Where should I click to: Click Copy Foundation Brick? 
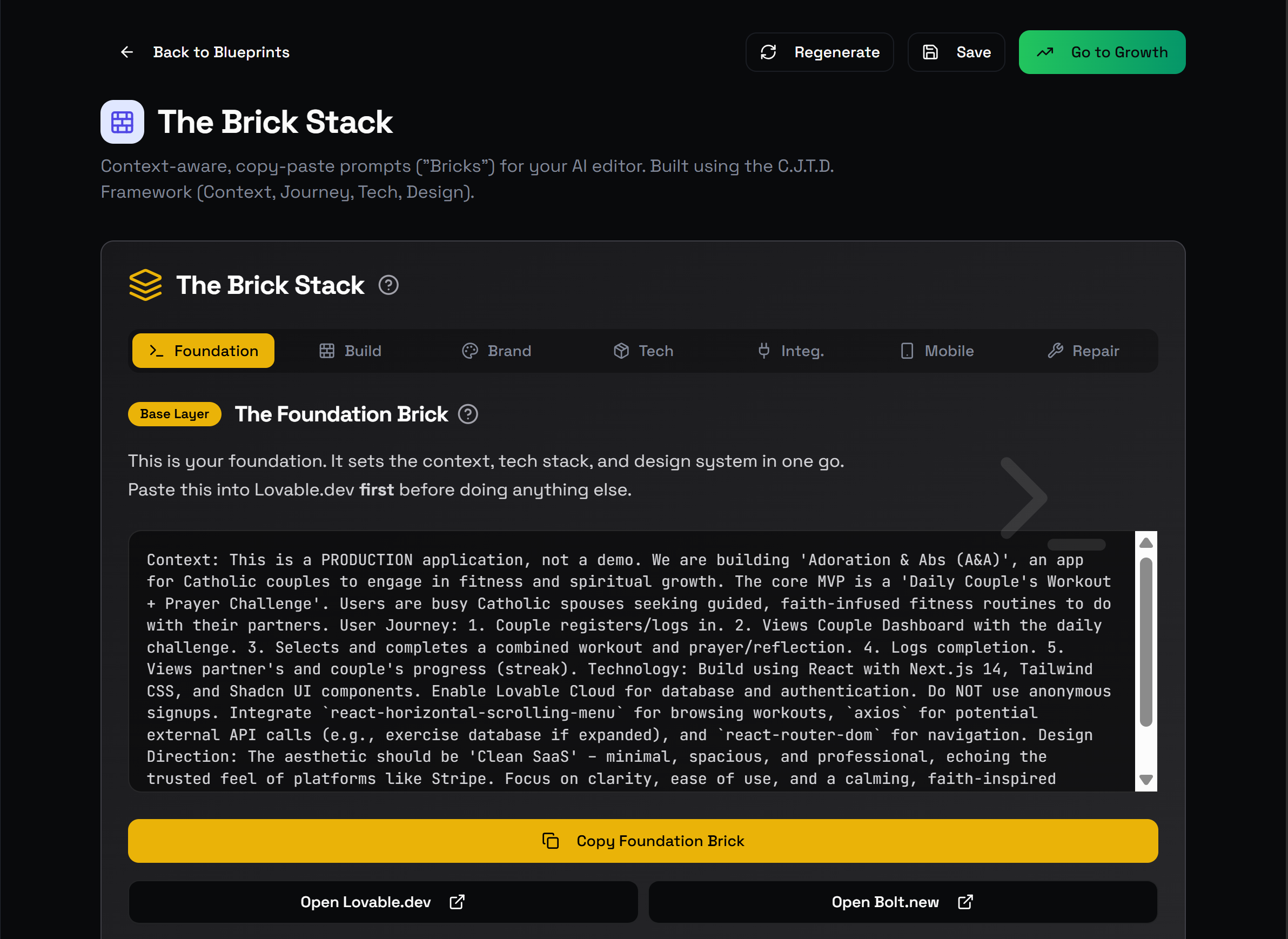click(643, 841)
